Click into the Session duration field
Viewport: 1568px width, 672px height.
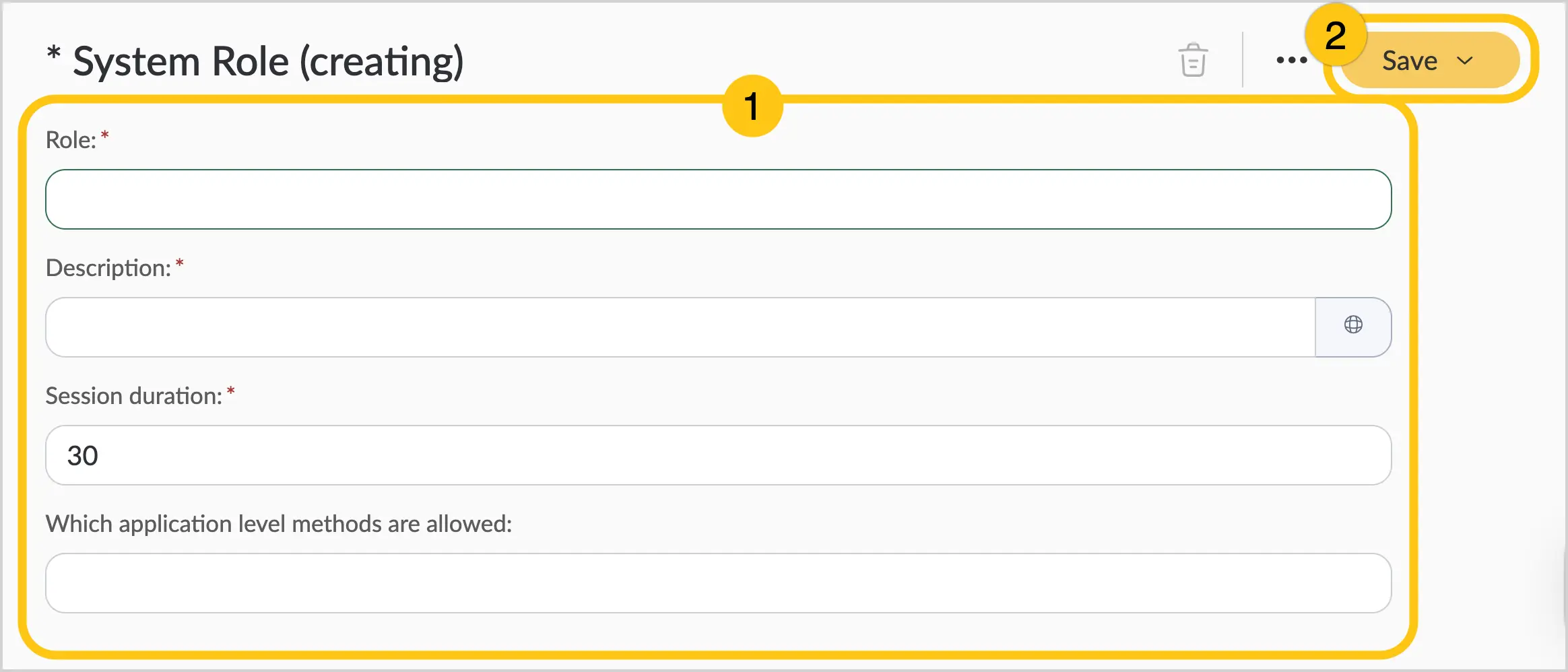coord(718,455)
